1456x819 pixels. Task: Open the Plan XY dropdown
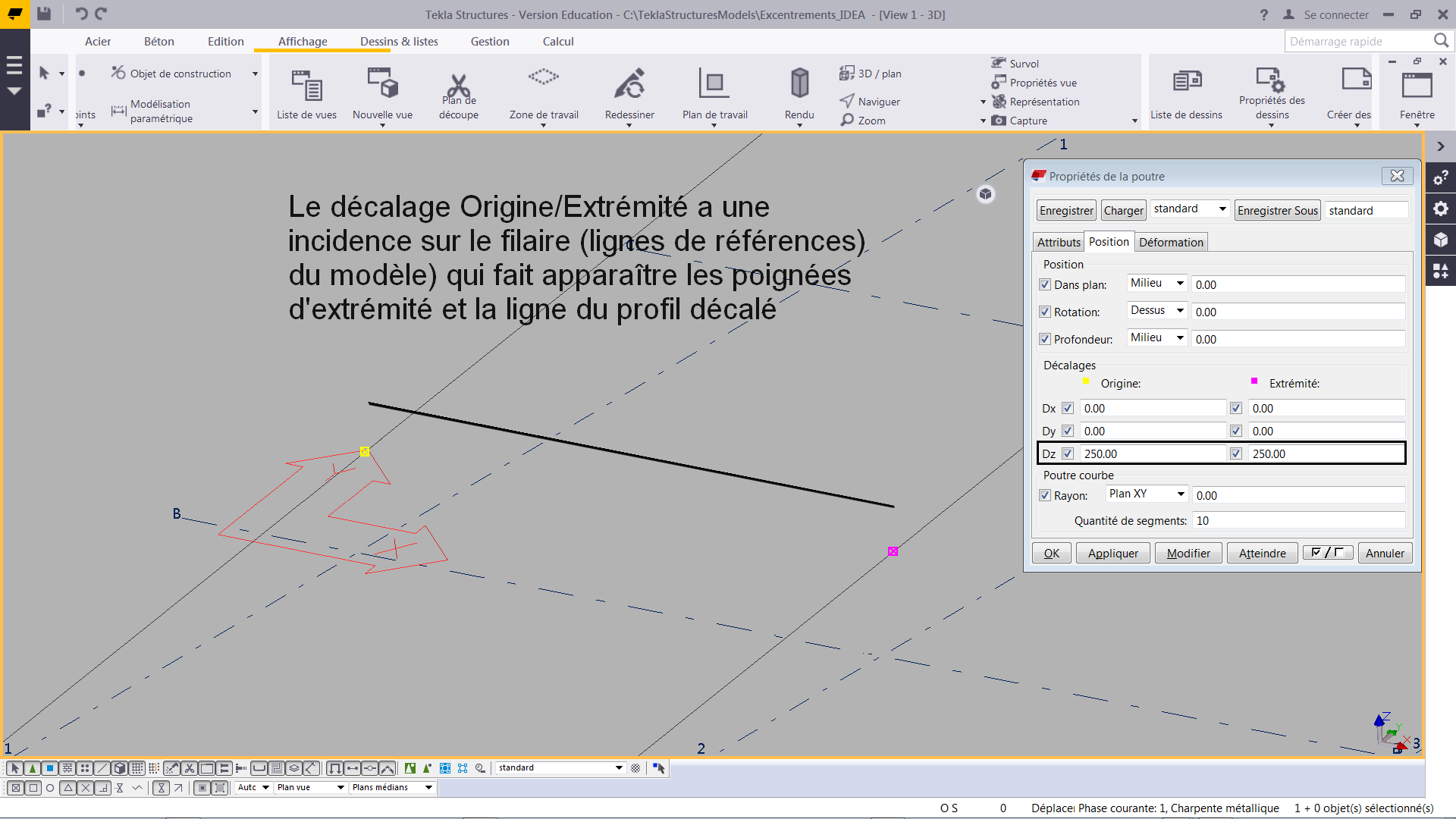click(x=1147, y=494)
